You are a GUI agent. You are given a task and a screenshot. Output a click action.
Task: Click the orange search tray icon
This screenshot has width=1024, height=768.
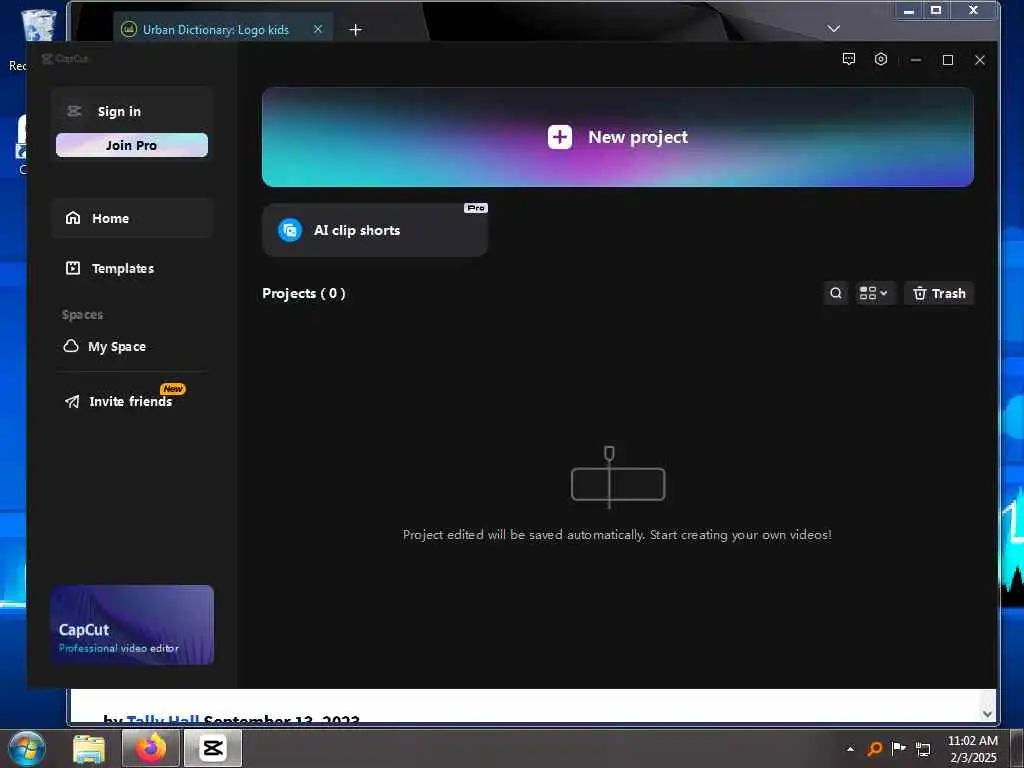874,748
